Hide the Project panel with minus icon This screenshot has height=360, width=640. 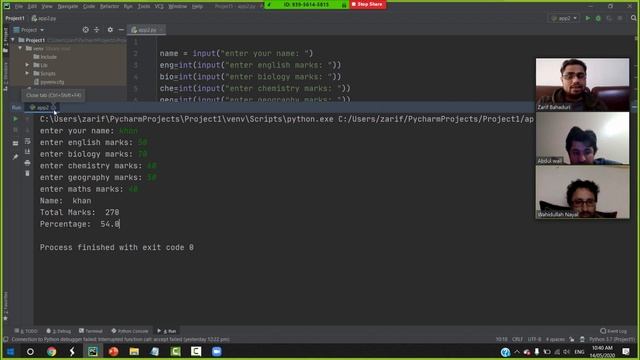[x=121, y=30]
